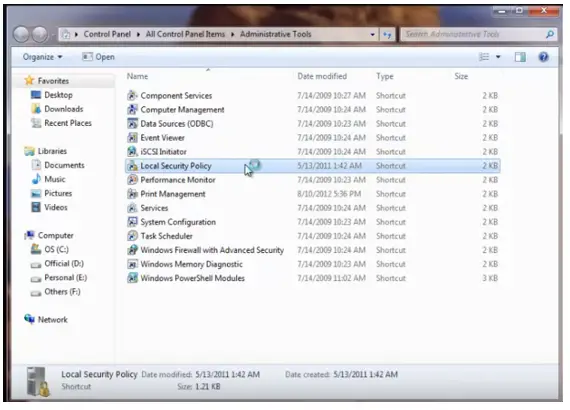The image size is (570, 410).
Task: Click the Libraries folder icon
Action: [x=29, y=151]
